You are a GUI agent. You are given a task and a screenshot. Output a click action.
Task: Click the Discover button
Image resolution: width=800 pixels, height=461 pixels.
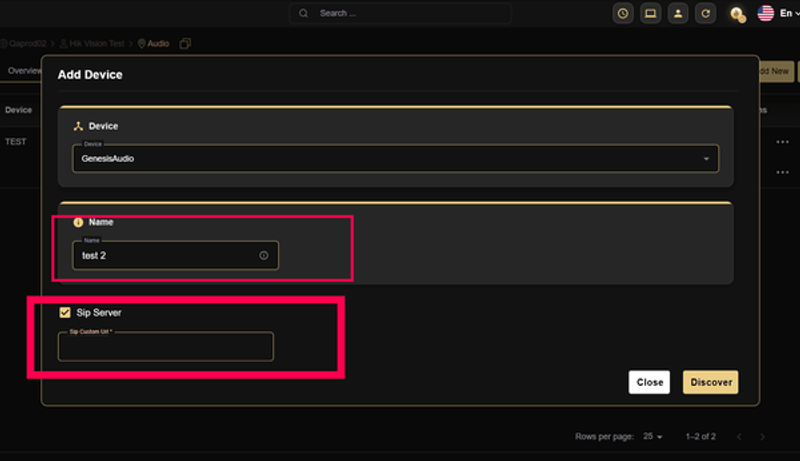tap(711, 382)
